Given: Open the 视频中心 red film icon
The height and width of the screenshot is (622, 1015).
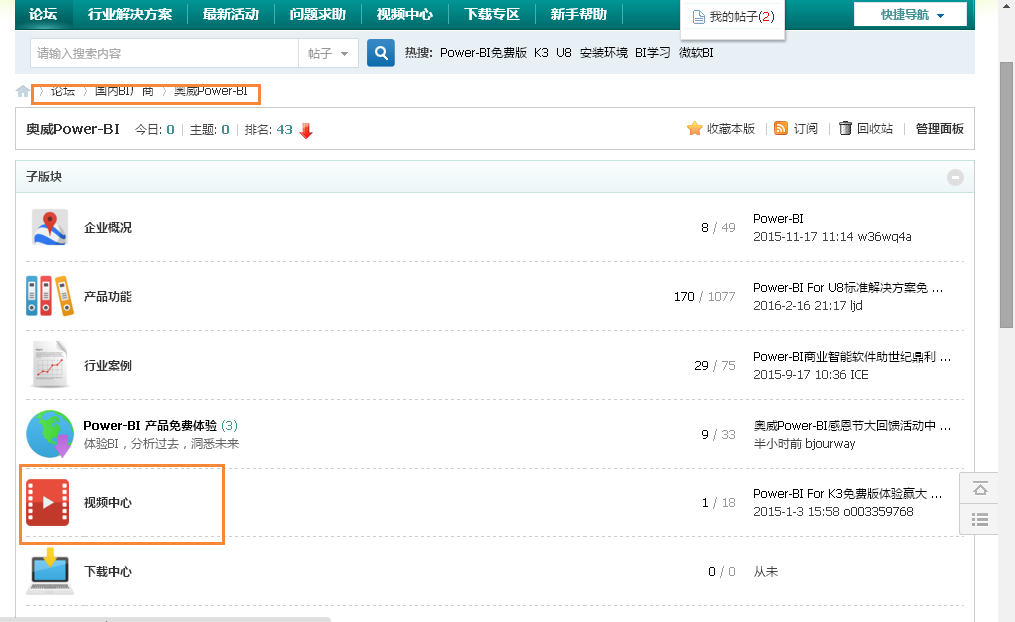Looking at the screenshot, I should tap(48, 503).
